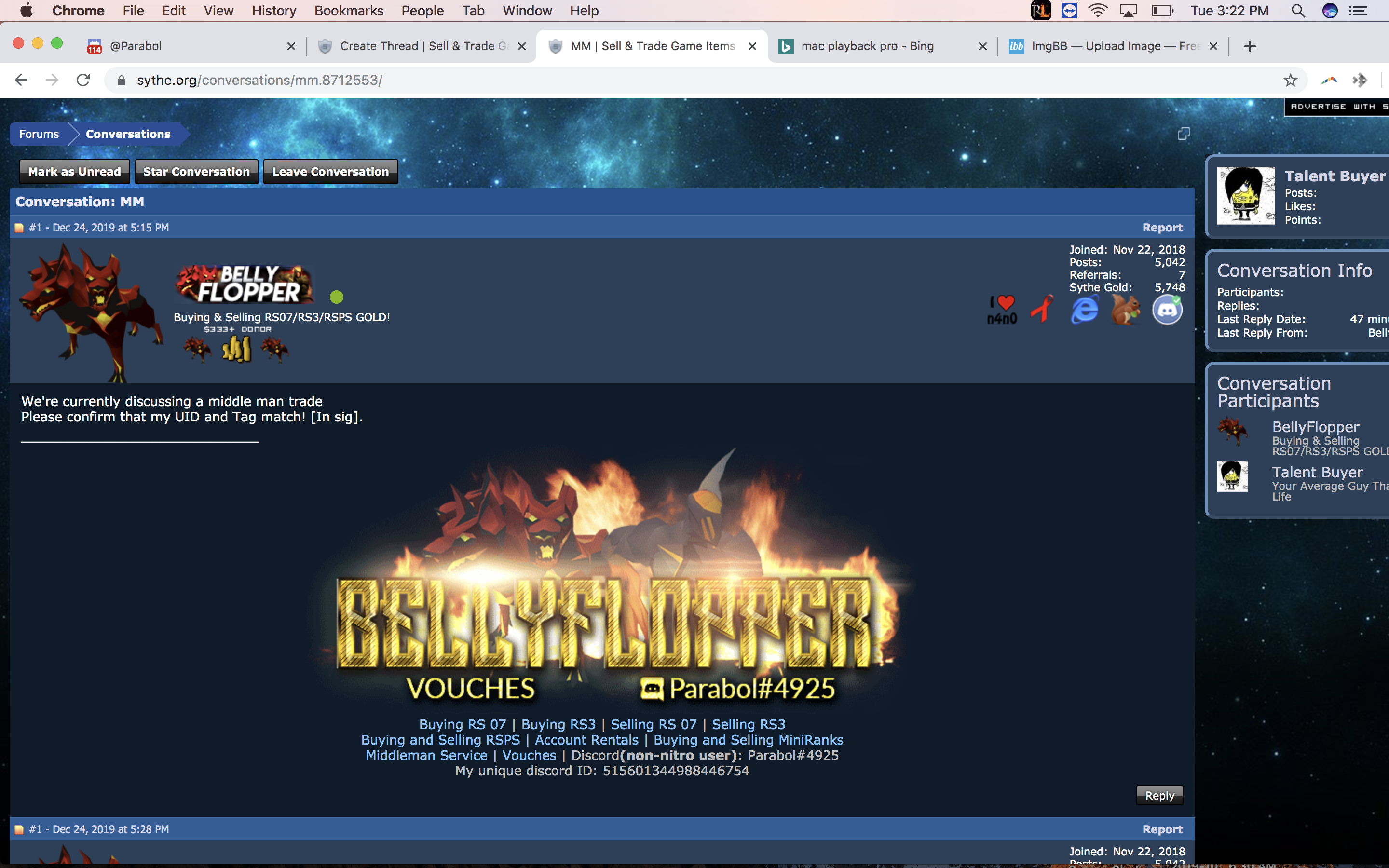
Task: Click the site lock security icon
Action: 121,80
